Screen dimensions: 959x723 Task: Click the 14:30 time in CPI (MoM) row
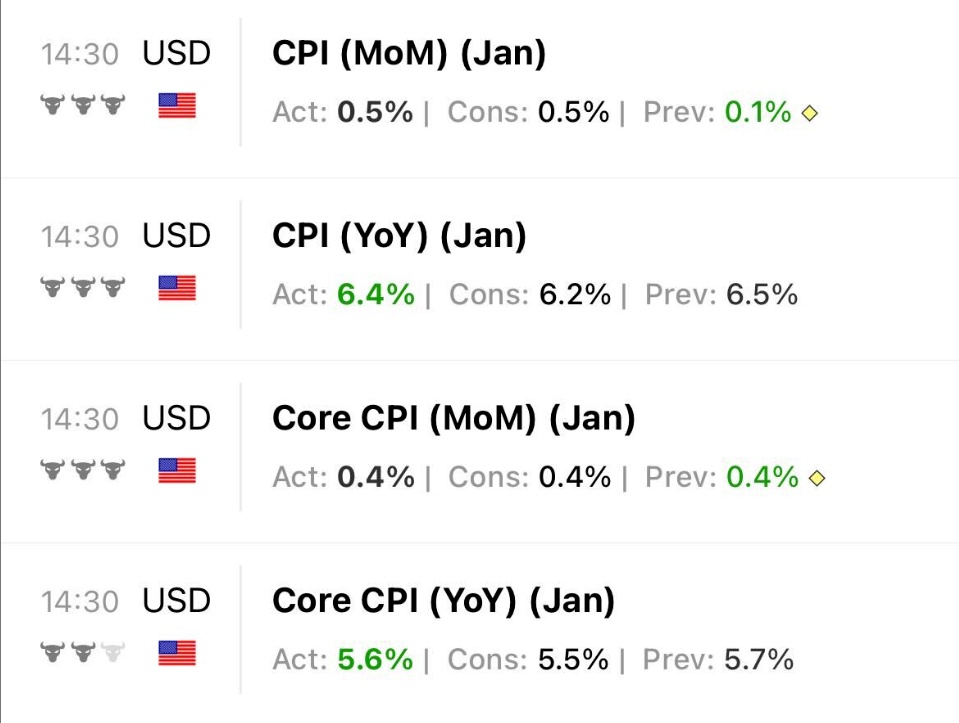80,54
